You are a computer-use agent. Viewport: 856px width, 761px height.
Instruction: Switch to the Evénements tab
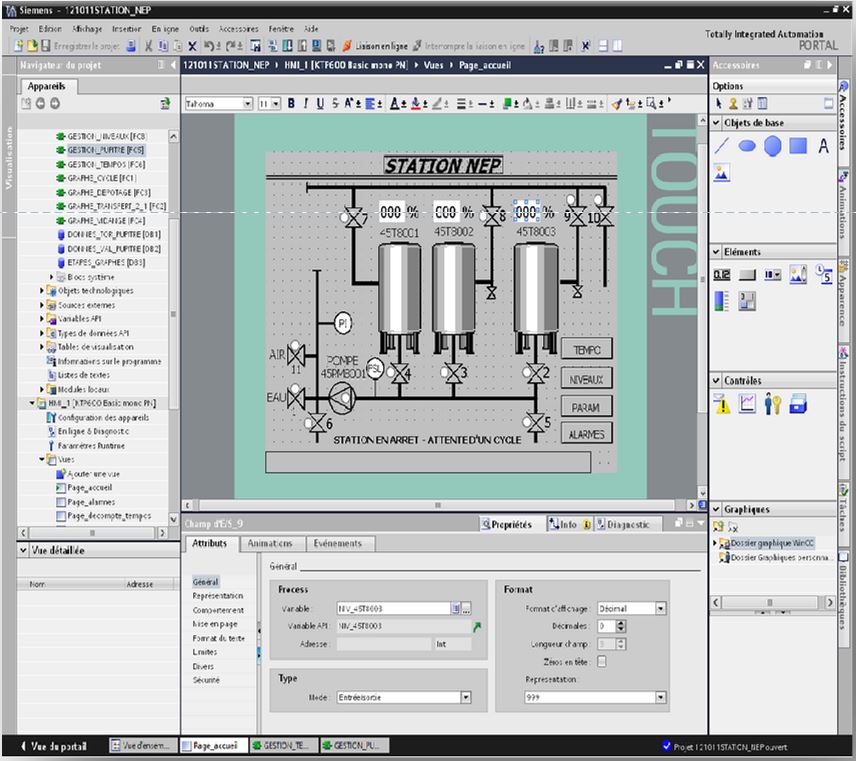[337, 544]
